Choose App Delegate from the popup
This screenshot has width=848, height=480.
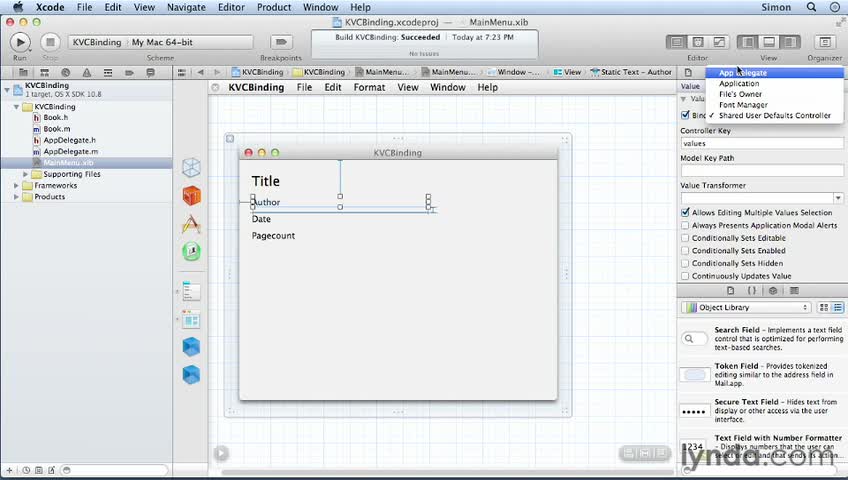pyautogui.click(x=774, y=72)
